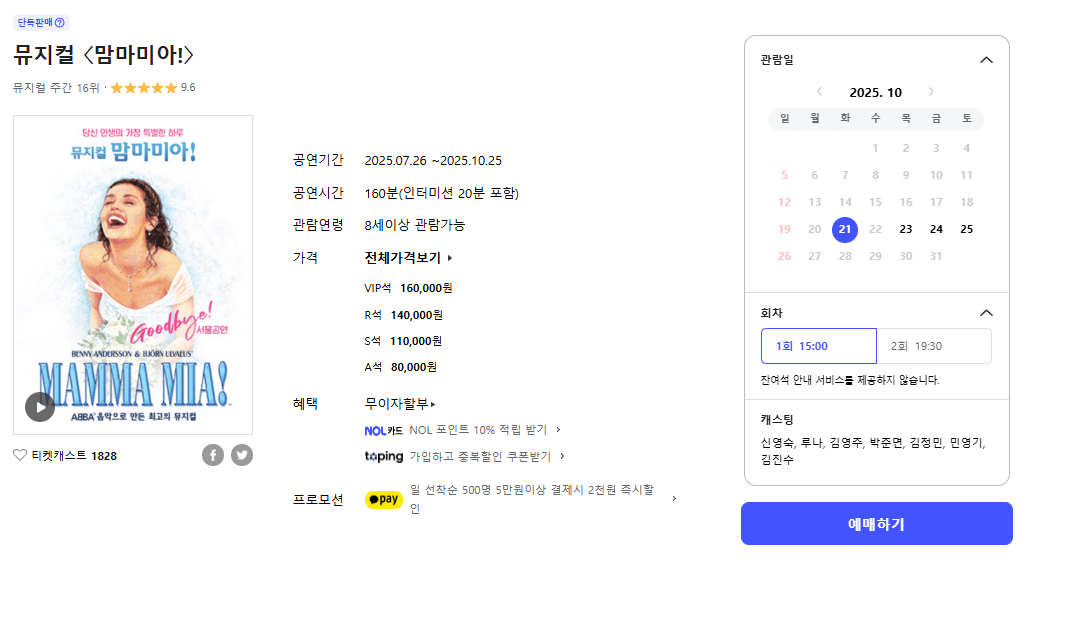This screenshot has height=633, width=1065.
Task: Collapse the 관람일 section
Action: [x=986, y=60]
